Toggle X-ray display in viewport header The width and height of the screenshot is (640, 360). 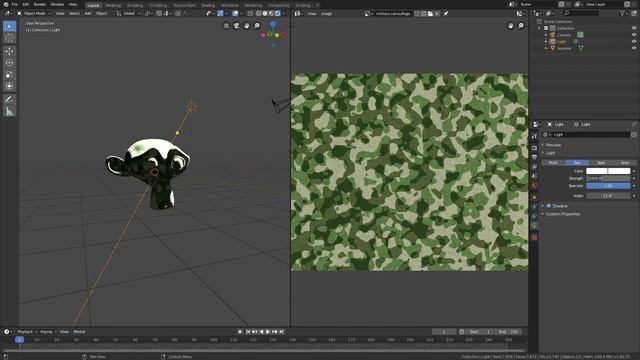[250, 13]
